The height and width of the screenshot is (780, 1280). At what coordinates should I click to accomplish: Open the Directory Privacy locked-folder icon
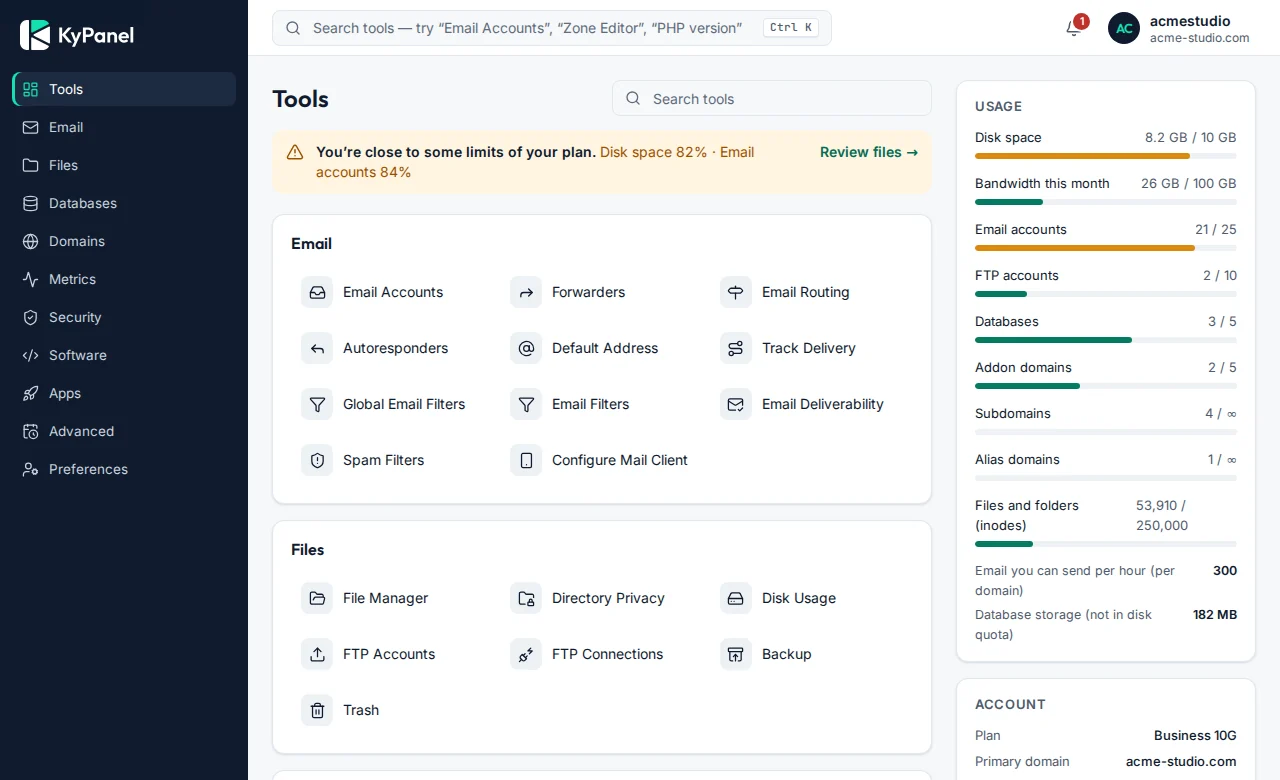tap(526, 598)
